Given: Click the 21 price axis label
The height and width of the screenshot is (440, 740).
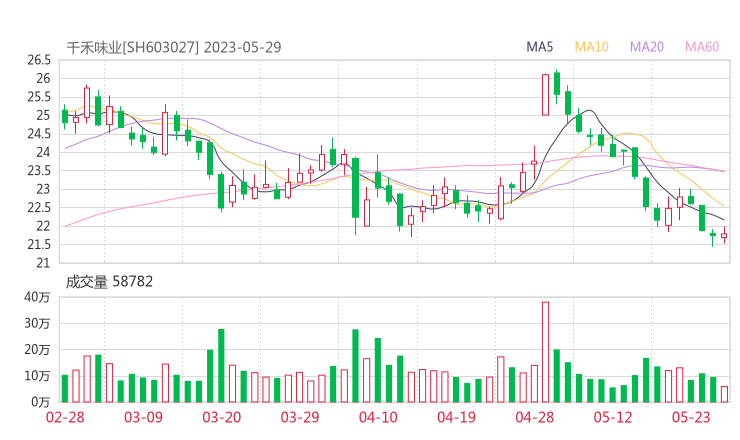Looking at the screenshot, I should [x=43, y=263].
